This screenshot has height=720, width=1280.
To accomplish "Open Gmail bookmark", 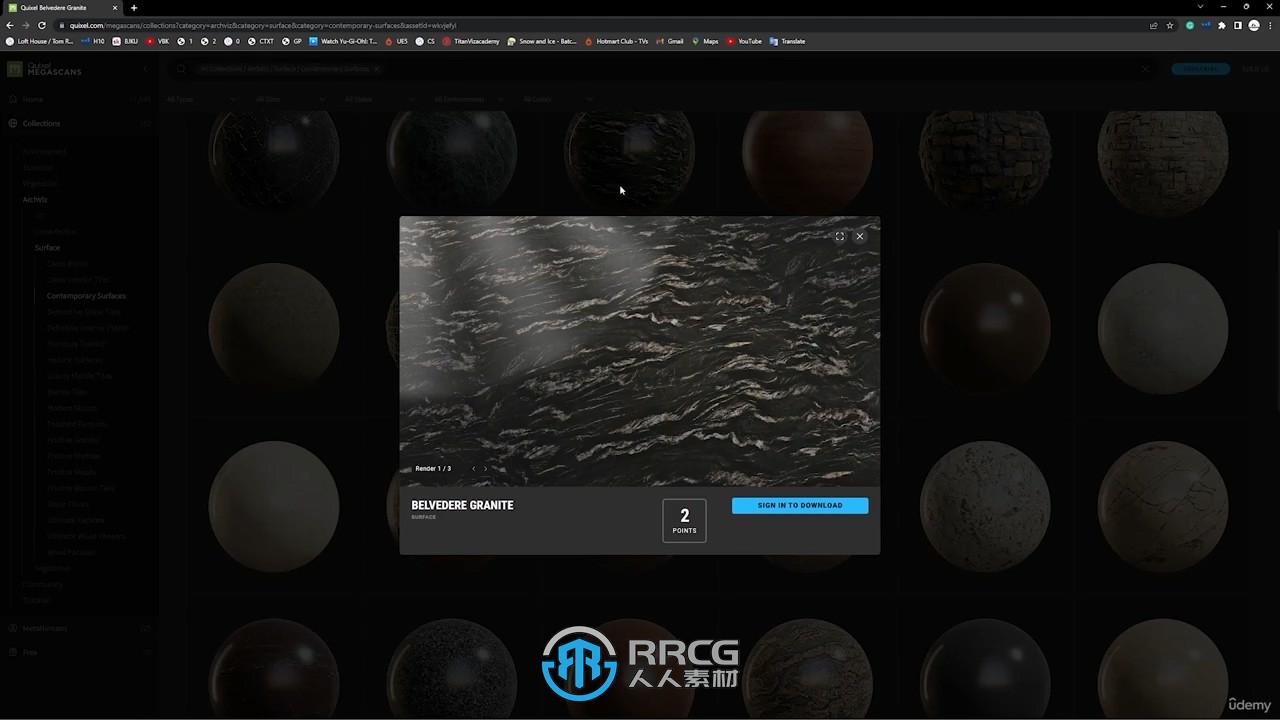I will tap(670, 41).
